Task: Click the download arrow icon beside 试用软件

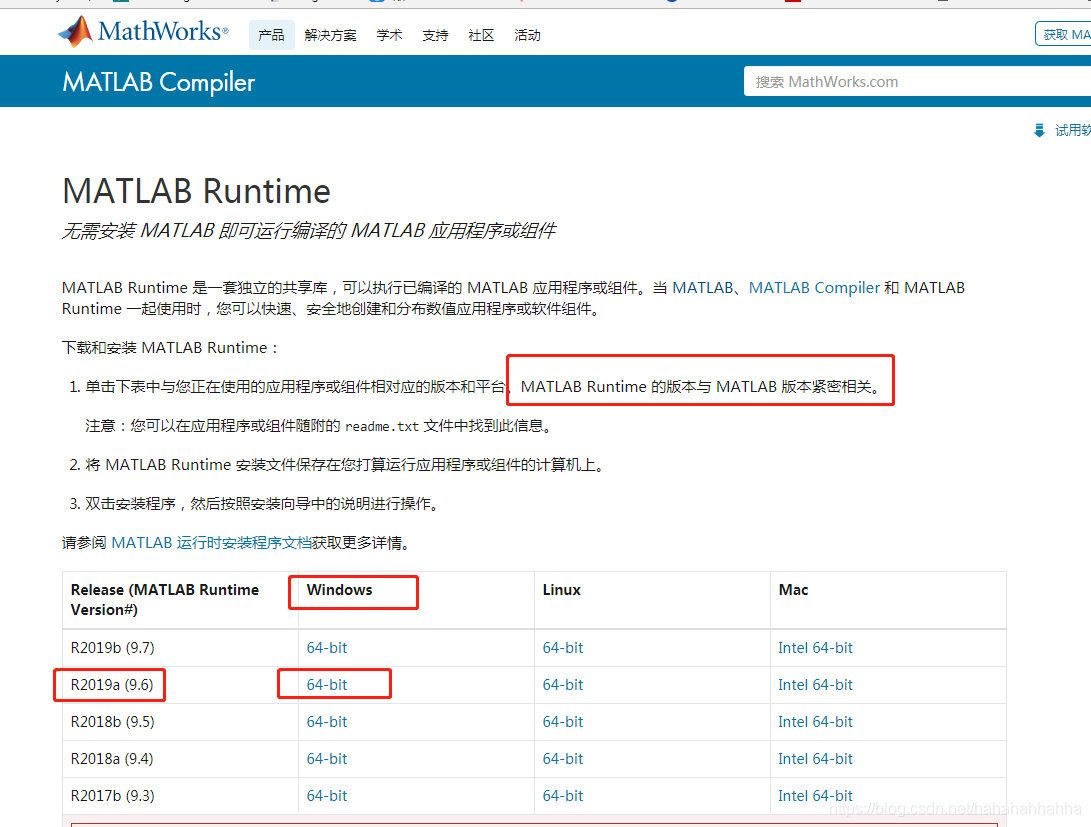Action: click(x=1040, y=129)
